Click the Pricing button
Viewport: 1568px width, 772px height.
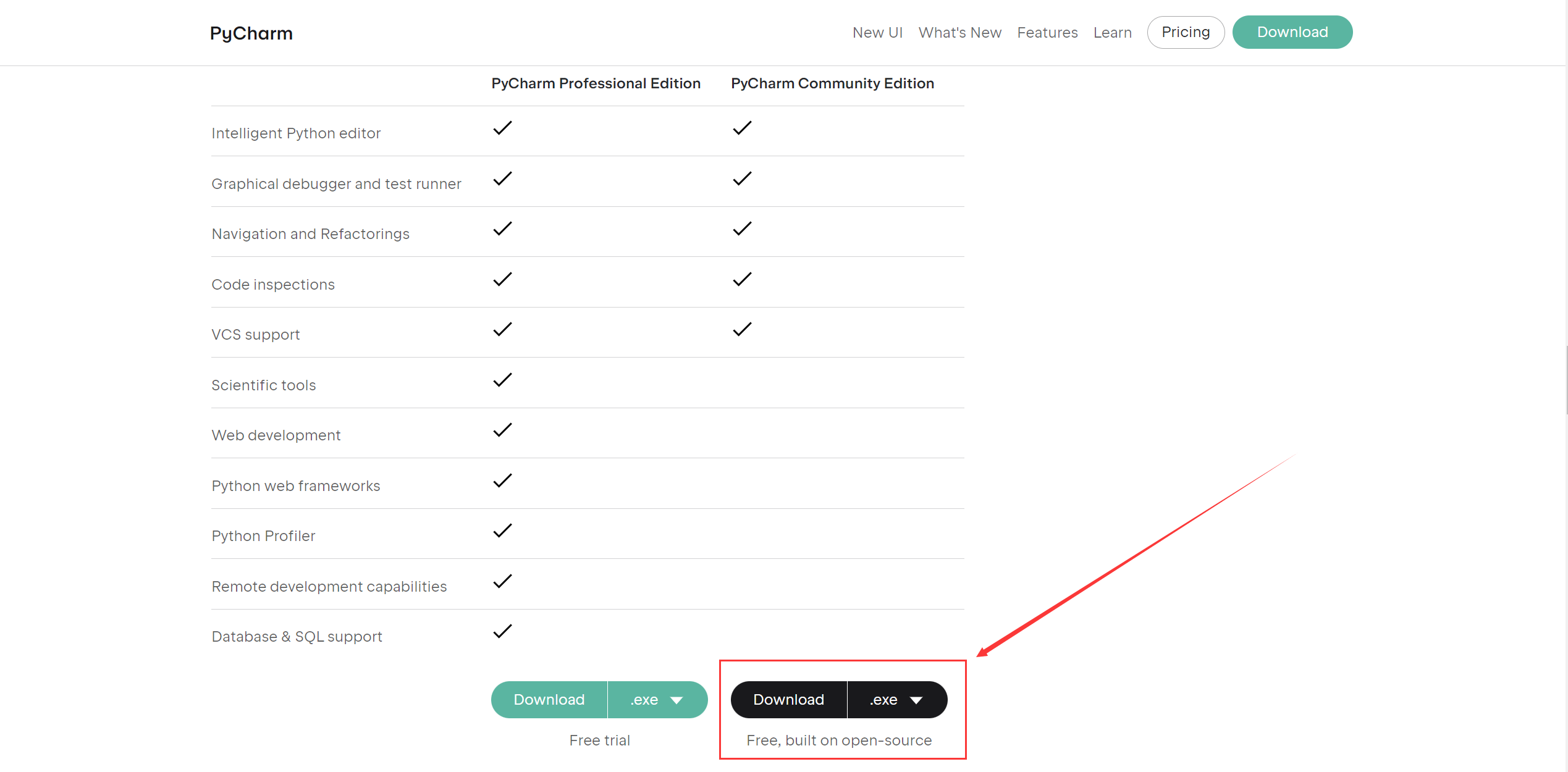click(x=1186, y=32)
